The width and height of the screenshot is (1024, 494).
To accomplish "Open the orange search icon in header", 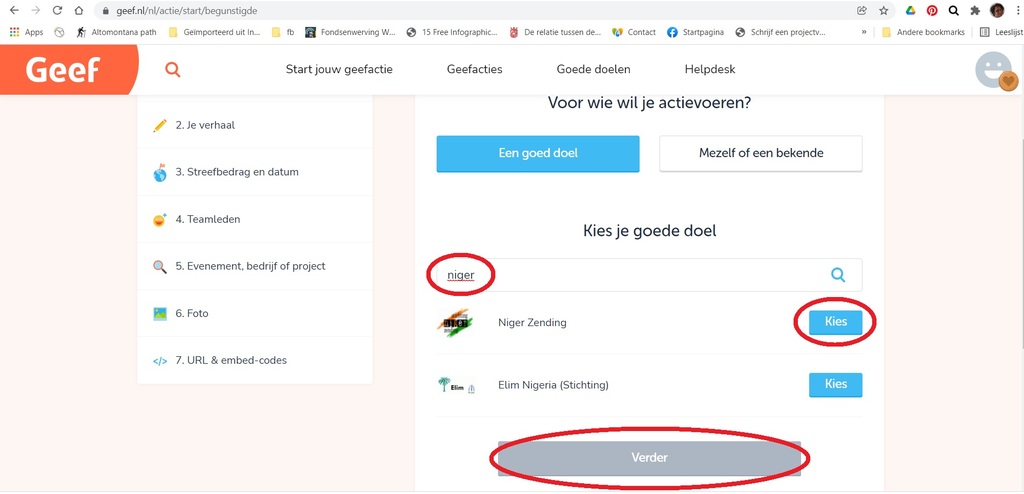I will coord(173,70).
